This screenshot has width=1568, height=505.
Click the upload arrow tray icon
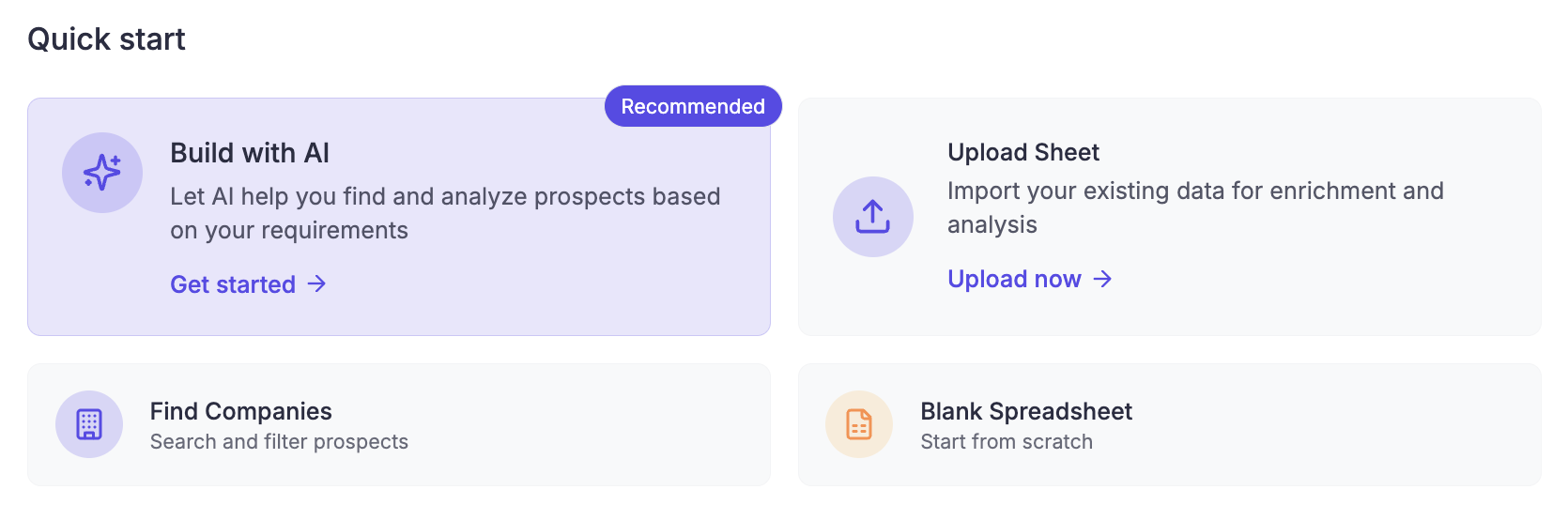[x=872, y=217]
